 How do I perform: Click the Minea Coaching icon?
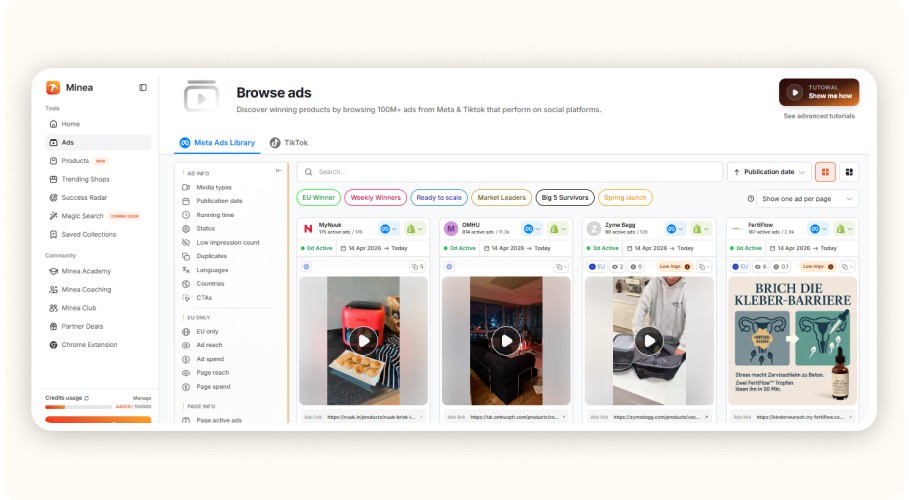[53, 289]
